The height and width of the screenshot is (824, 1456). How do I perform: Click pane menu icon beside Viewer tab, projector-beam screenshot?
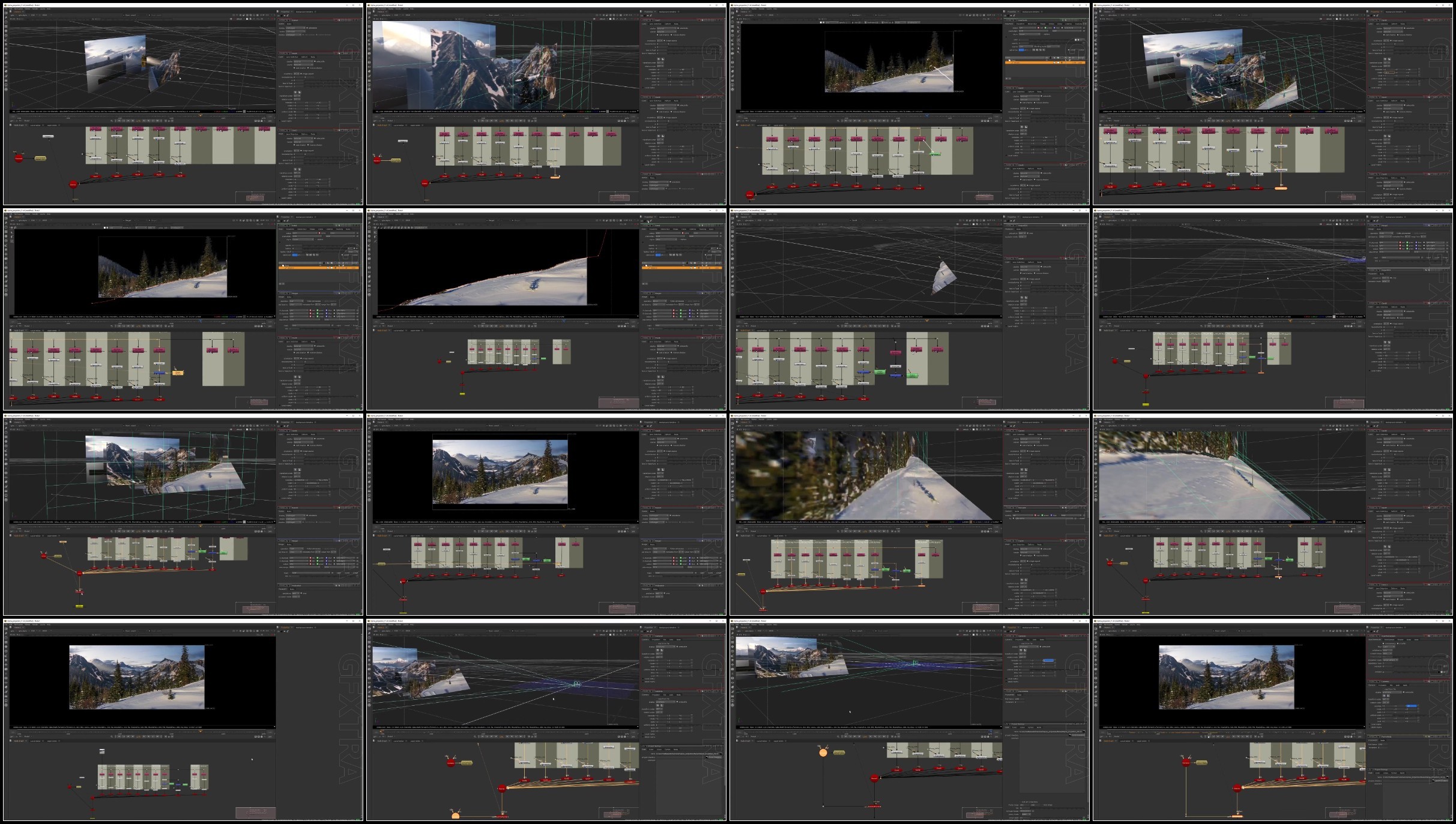click(374, 627)
